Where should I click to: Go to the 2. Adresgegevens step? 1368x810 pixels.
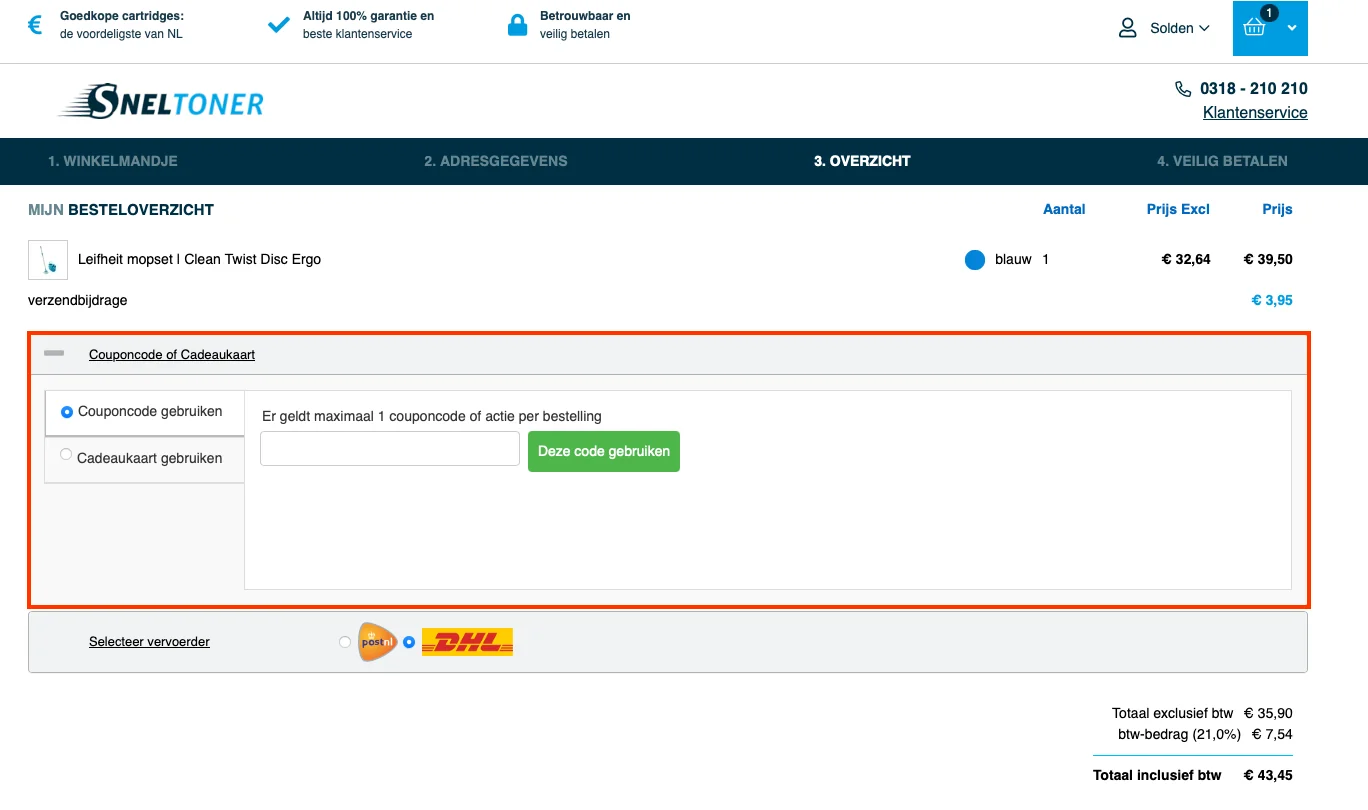point(495,161)
